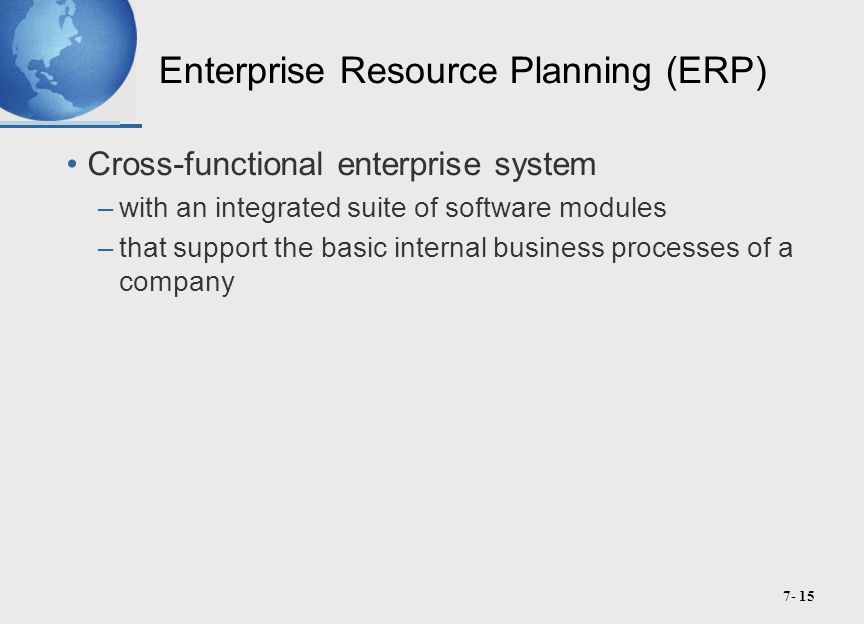Click the slide number 7-15
This screenshot has height=624, width=864.
point(798,596)
